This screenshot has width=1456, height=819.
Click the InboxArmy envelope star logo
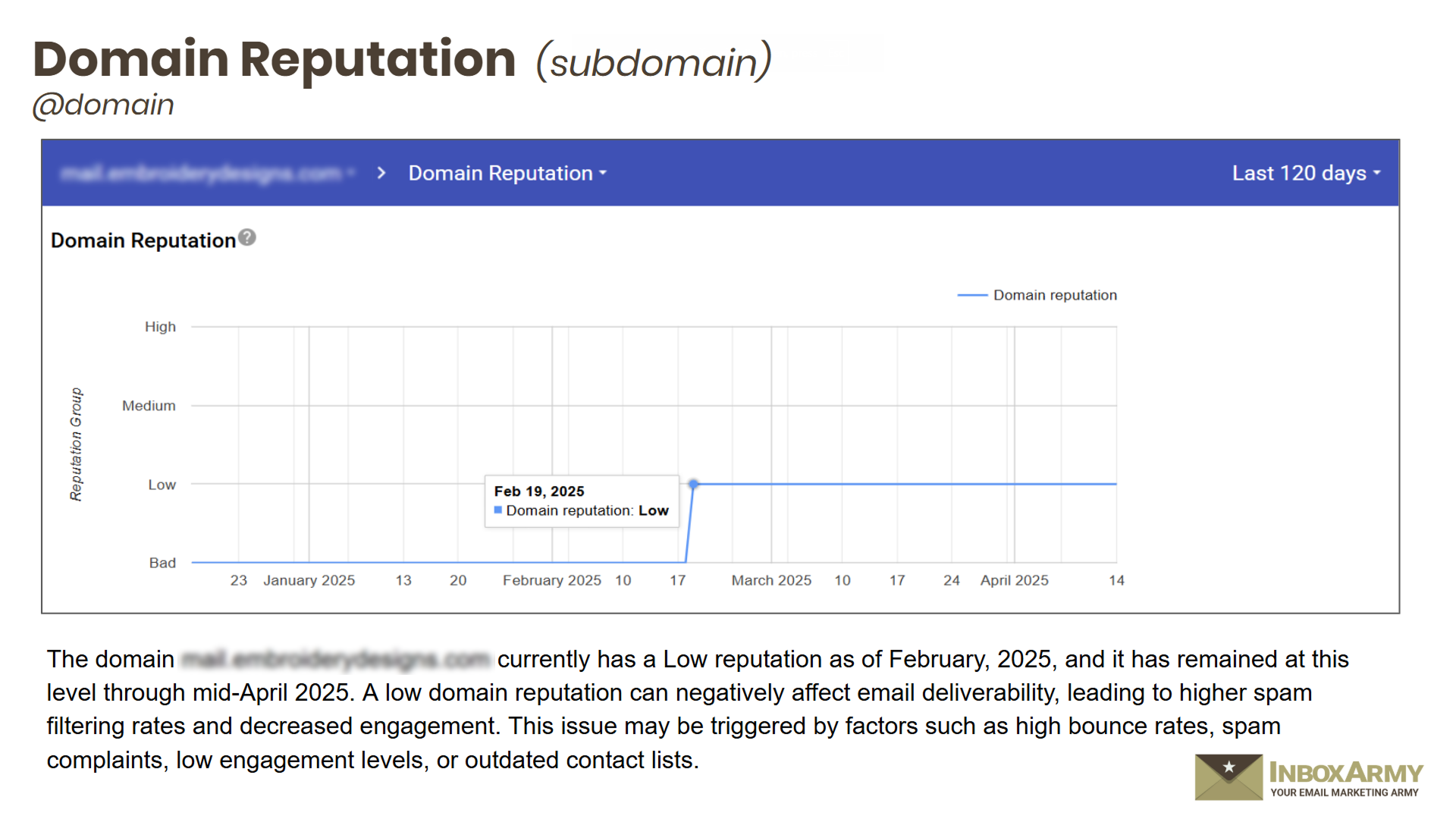pos(1228,777)
